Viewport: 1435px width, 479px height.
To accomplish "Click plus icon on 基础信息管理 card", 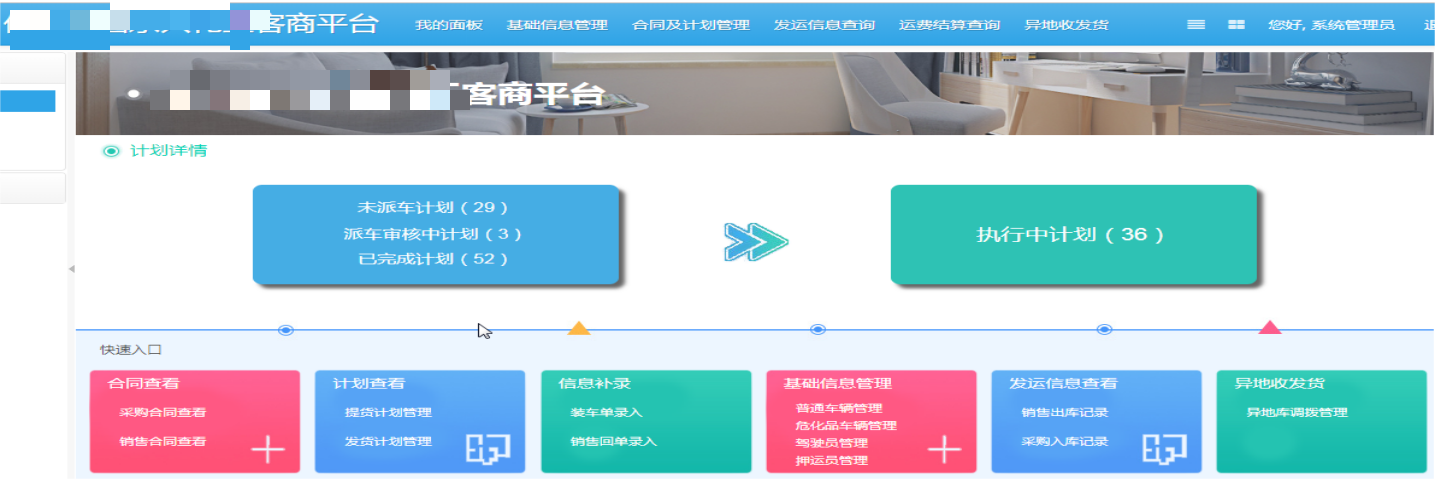I will [x=944, y=451].
